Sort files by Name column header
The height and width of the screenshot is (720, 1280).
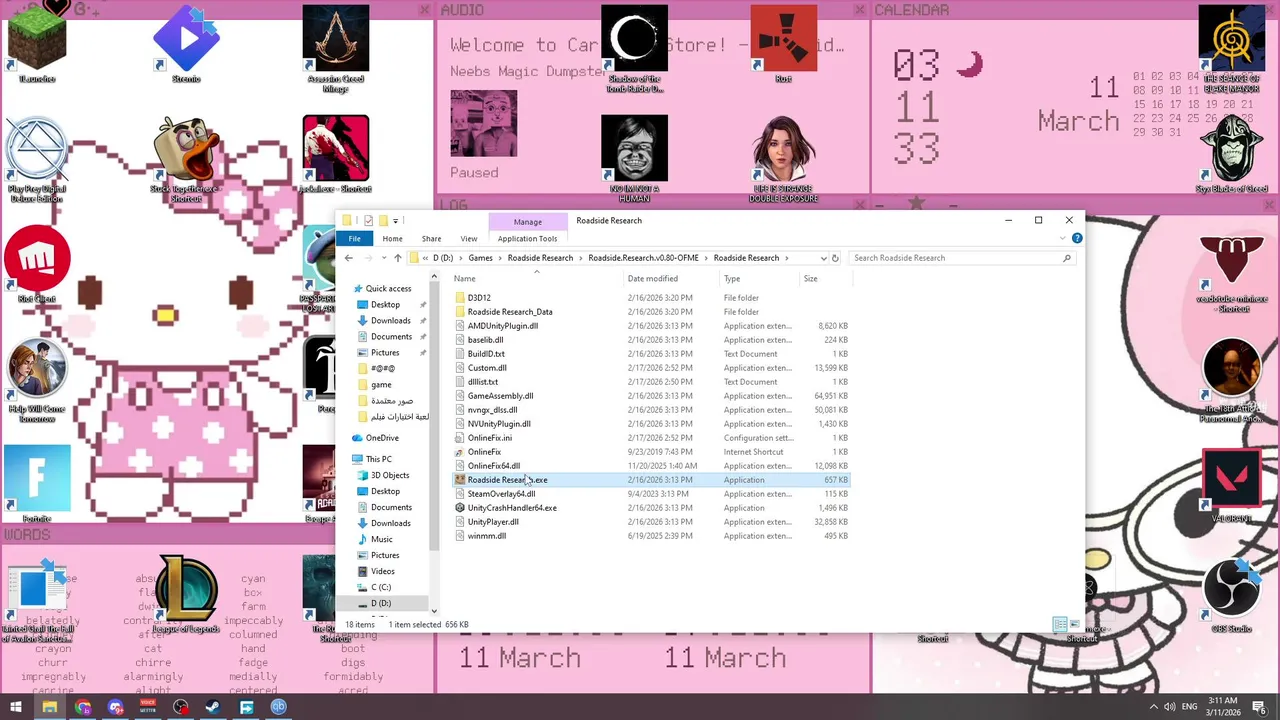point(535,279)
